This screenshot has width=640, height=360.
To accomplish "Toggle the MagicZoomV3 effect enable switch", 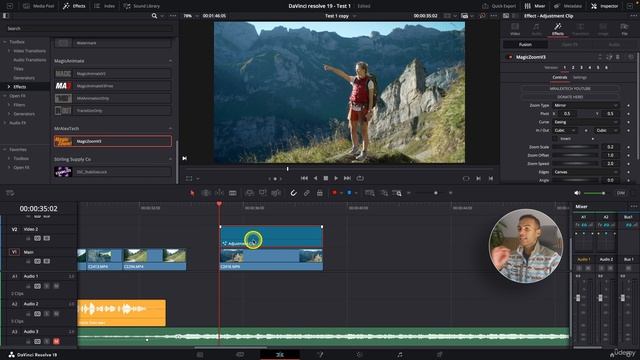I will [510, 57].
